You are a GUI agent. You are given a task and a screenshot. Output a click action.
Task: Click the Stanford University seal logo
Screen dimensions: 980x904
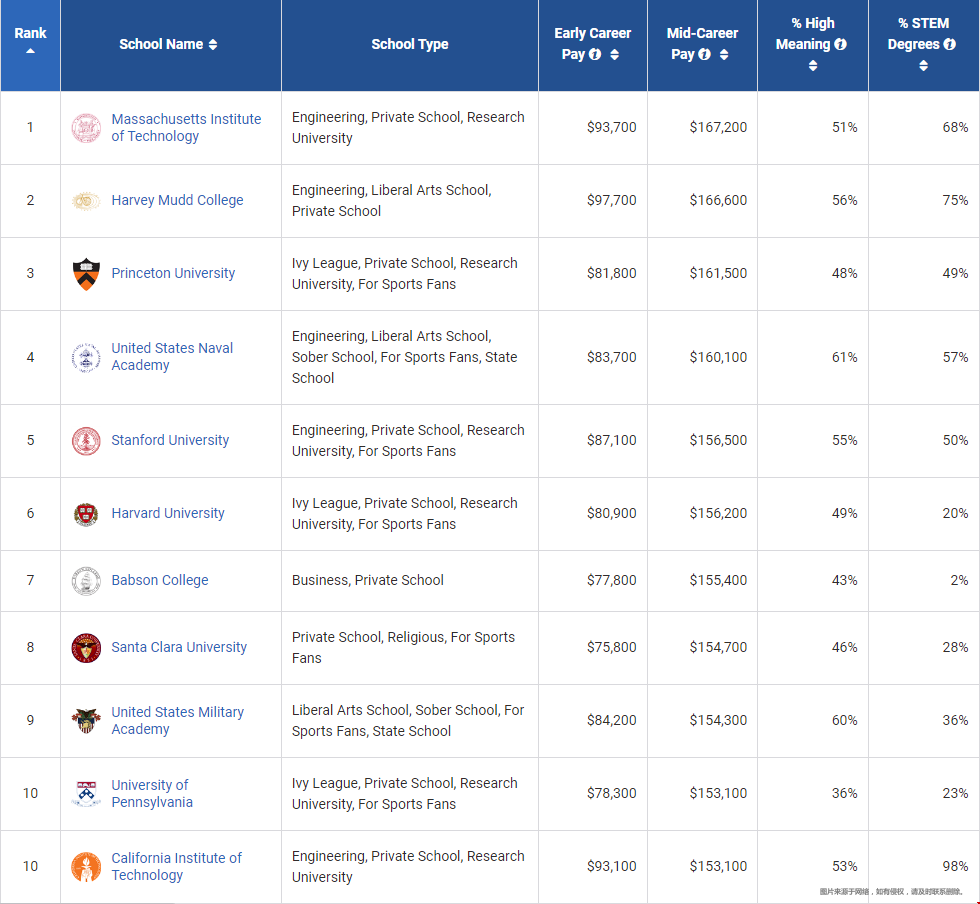coord(86,441)
